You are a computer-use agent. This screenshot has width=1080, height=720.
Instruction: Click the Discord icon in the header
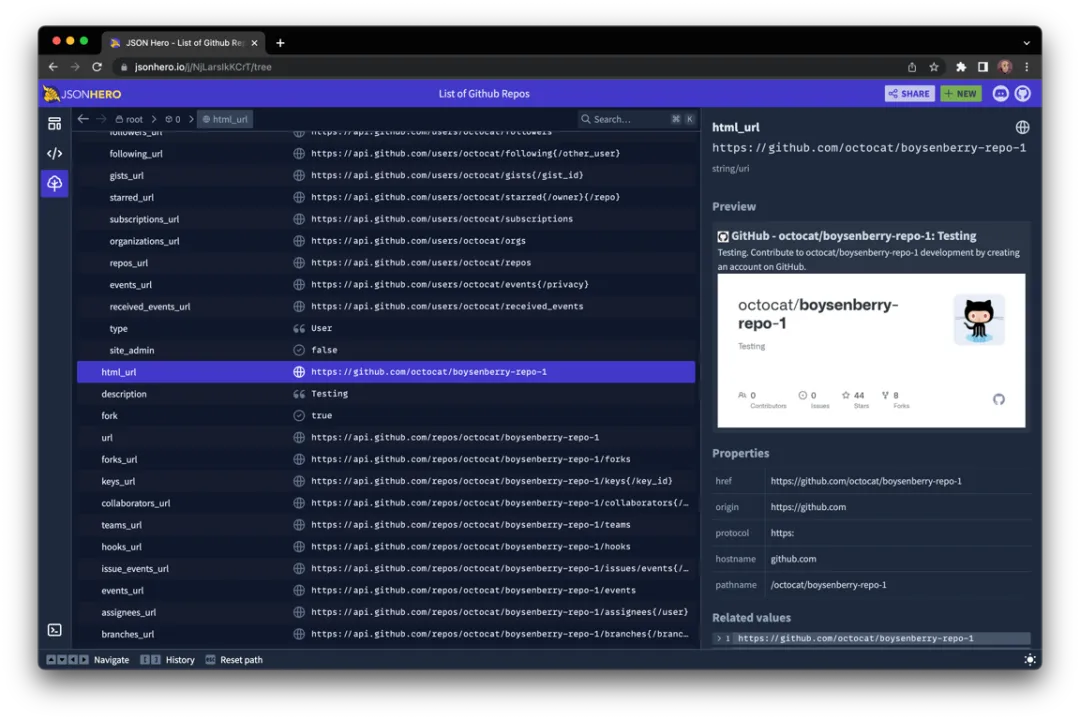point(999,93)
